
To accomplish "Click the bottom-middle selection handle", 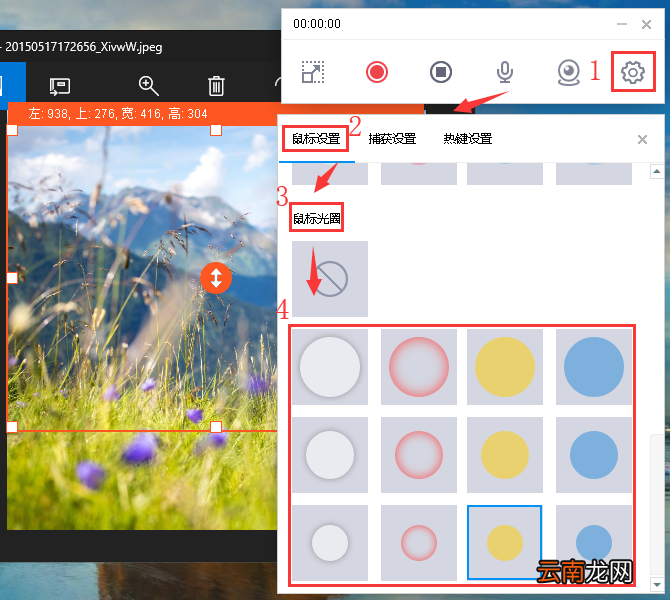I will click(x=216, y=426).
